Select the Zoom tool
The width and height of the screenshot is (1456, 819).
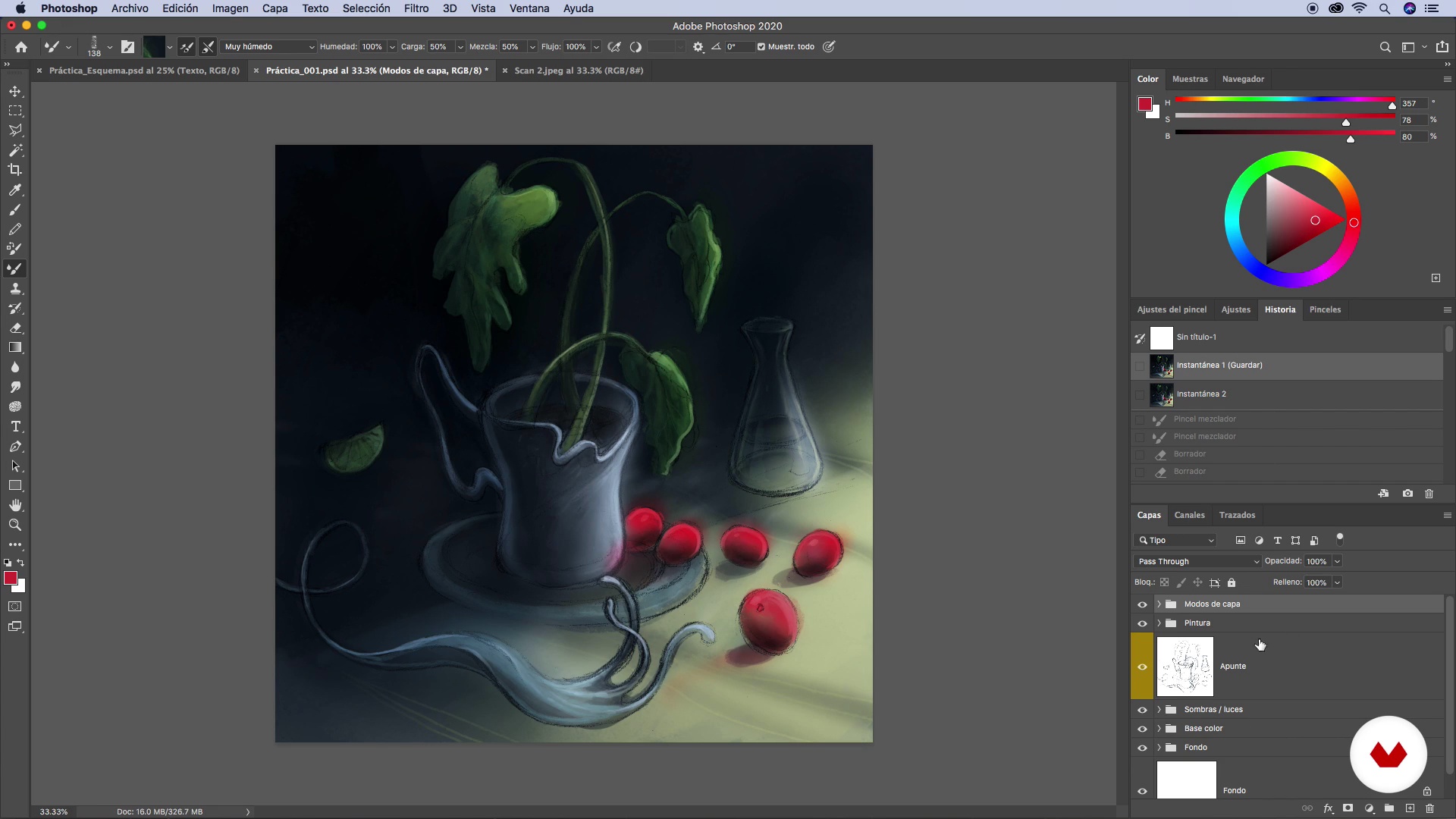(x=15, y=525)
